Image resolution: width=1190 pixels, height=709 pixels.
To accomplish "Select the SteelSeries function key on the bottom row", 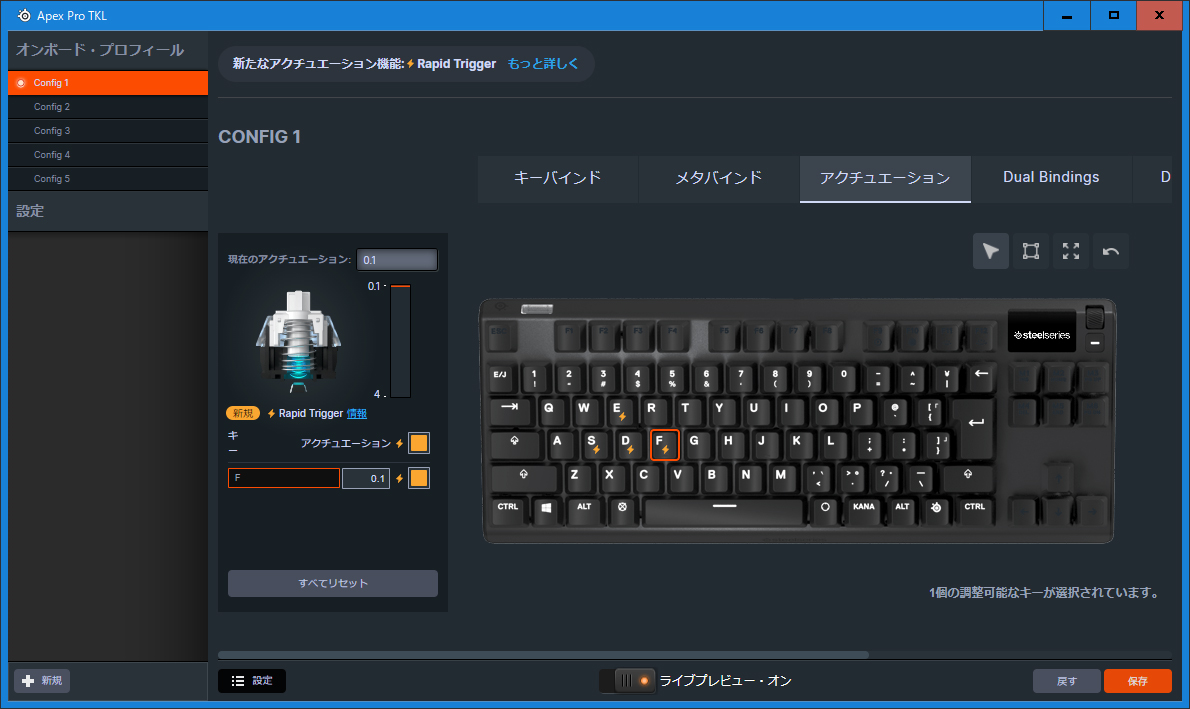I will click(x=937, y=509).
